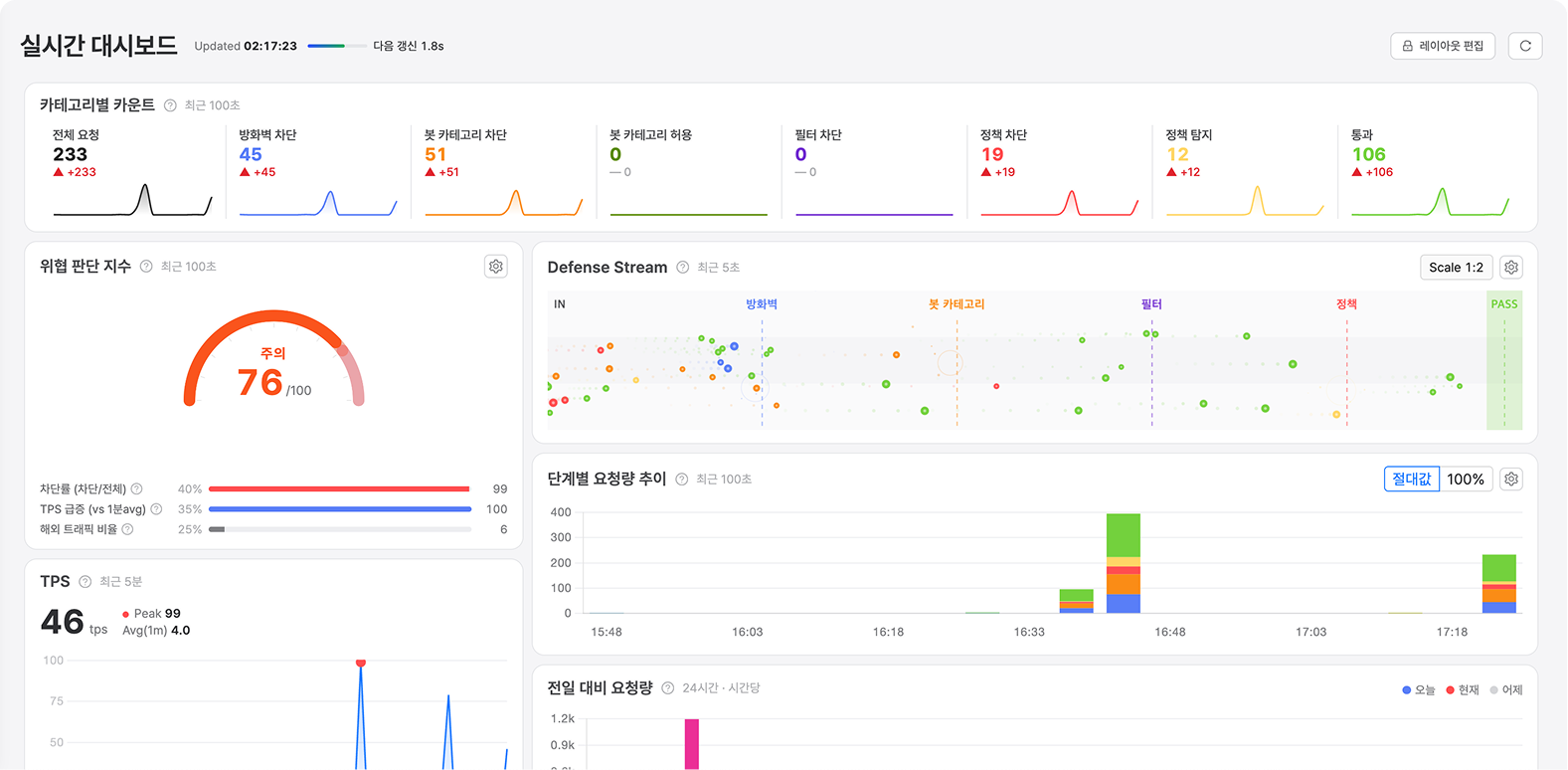
Task: Open help icon beside 해외 트래픽 비율
Action: (x=127, y=529)
